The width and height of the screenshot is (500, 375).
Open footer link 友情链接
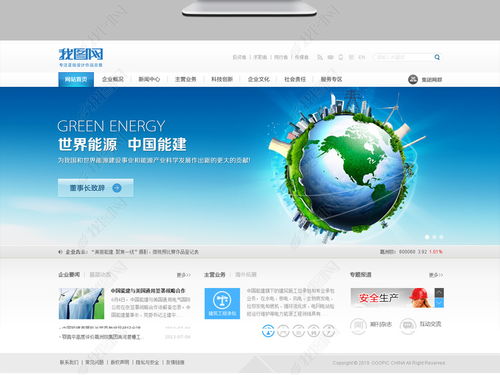click(x=175, y=362)
